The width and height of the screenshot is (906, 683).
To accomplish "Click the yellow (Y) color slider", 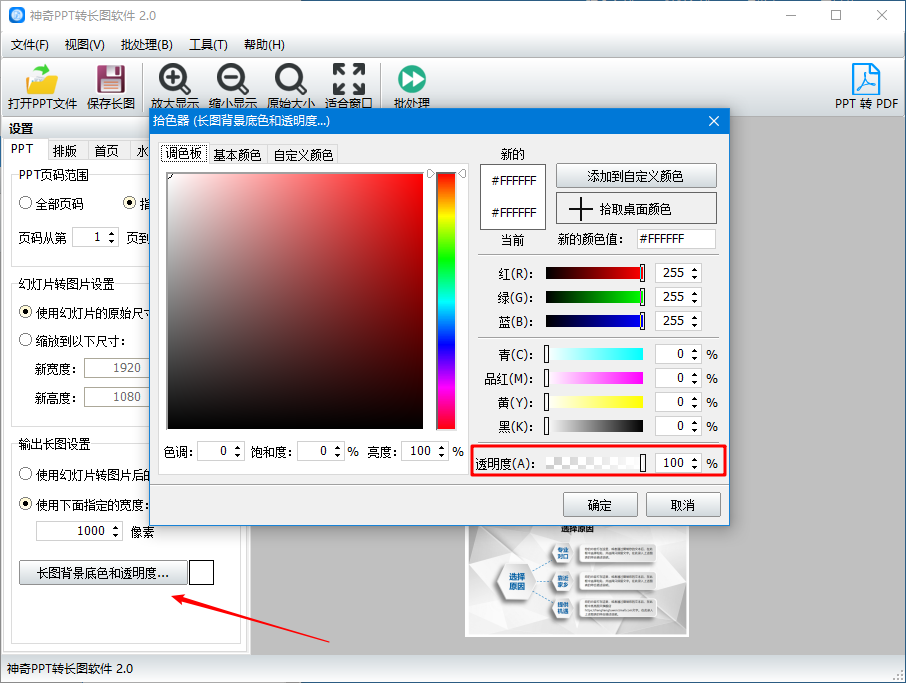I will pos(595,402).
